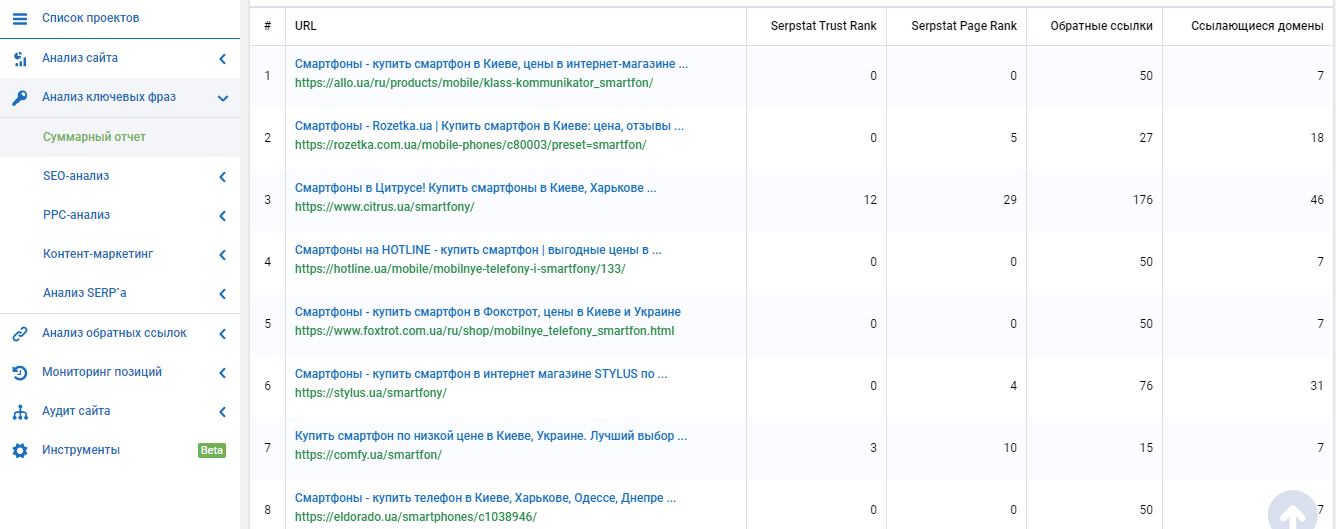Open Контент-маркетинг menu item
Screen dimensions: 1336x529
(98, 254)
